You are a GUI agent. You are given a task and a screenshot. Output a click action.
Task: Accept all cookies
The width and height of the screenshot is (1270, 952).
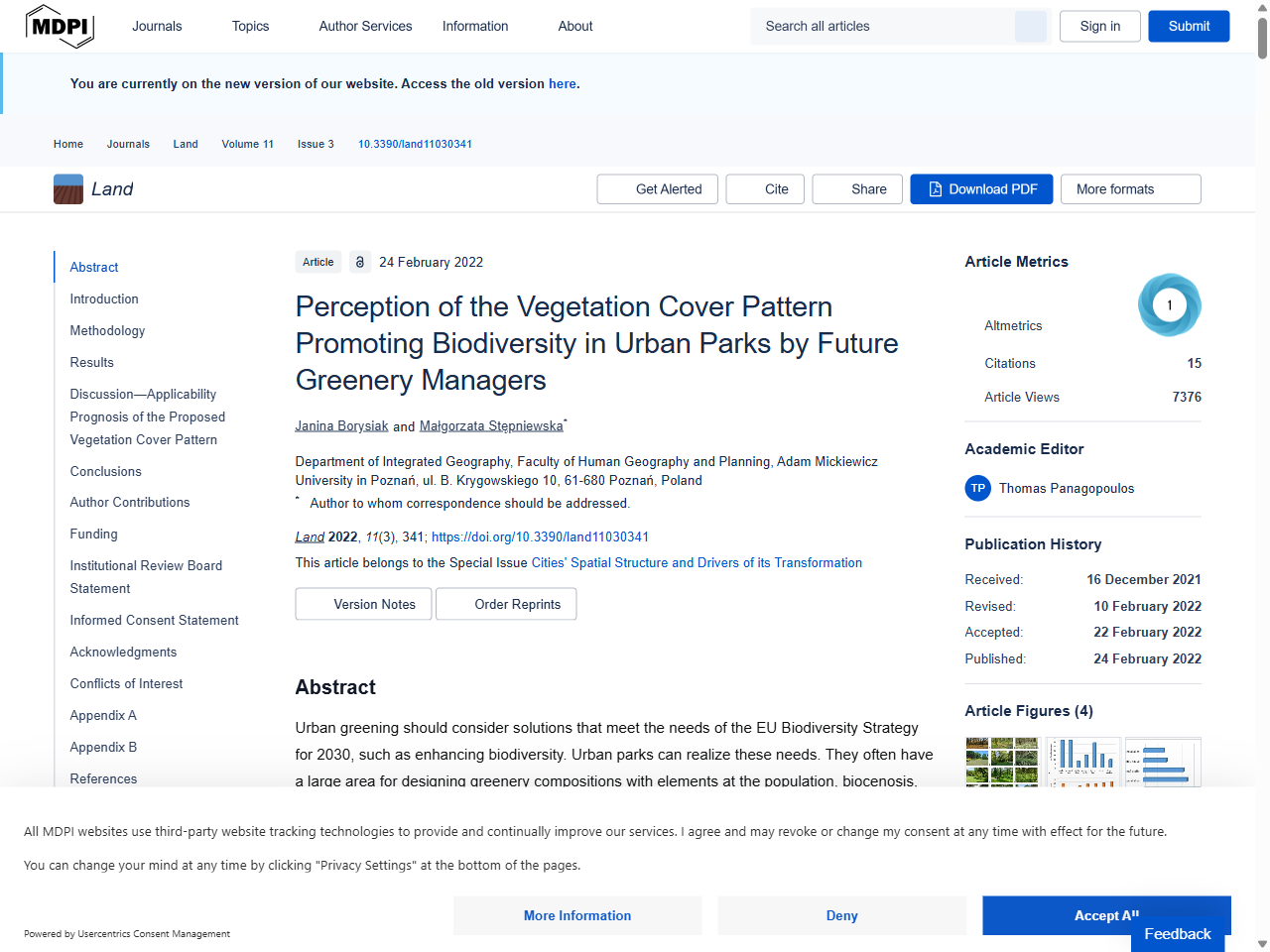1106,914
